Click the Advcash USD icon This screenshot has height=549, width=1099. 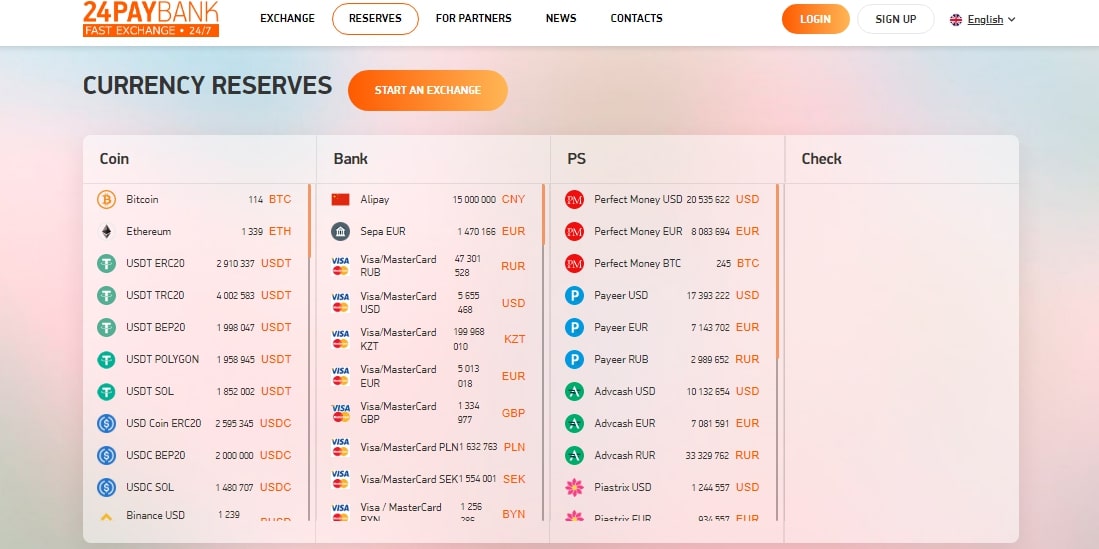pos(574,391)
